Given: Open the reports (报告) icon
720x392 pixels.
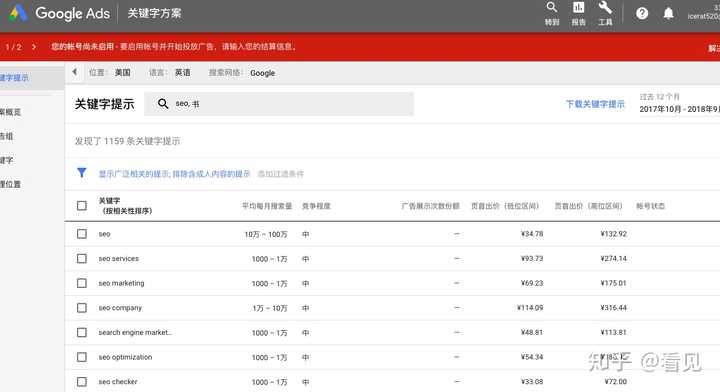Looking at the screenshot, I should (578, 7).
